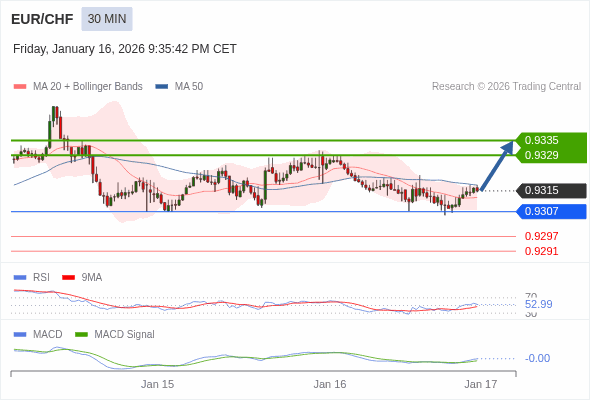Click the Jan 15 axis label

pos(157,384)
